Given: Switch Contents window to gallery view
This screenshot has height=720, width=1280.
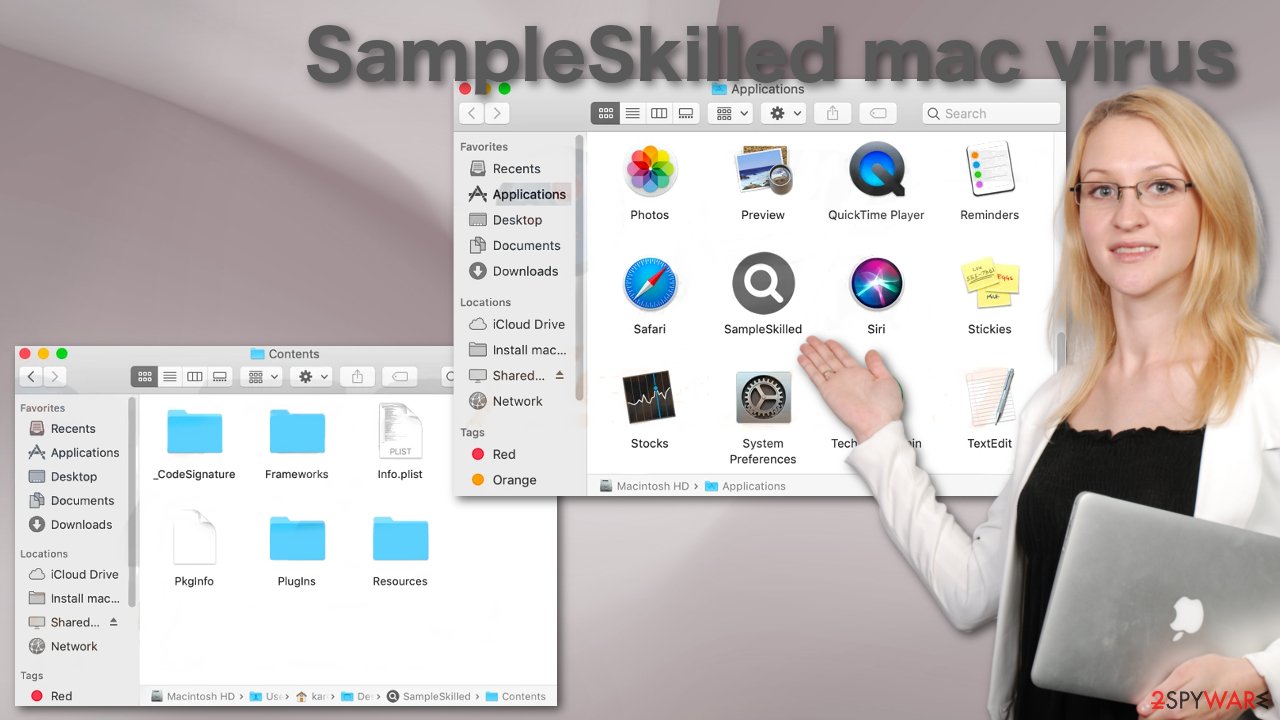Looking at the screenshot, I should click(x=220, y=377).
